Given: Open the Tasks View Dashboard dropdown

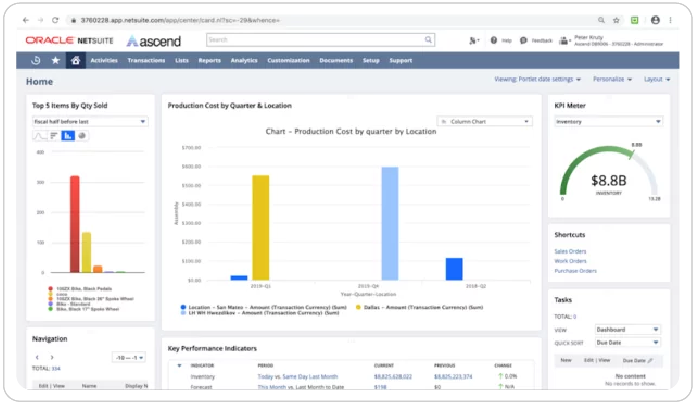Looking at the screenshot, I should tap(628, 330).
